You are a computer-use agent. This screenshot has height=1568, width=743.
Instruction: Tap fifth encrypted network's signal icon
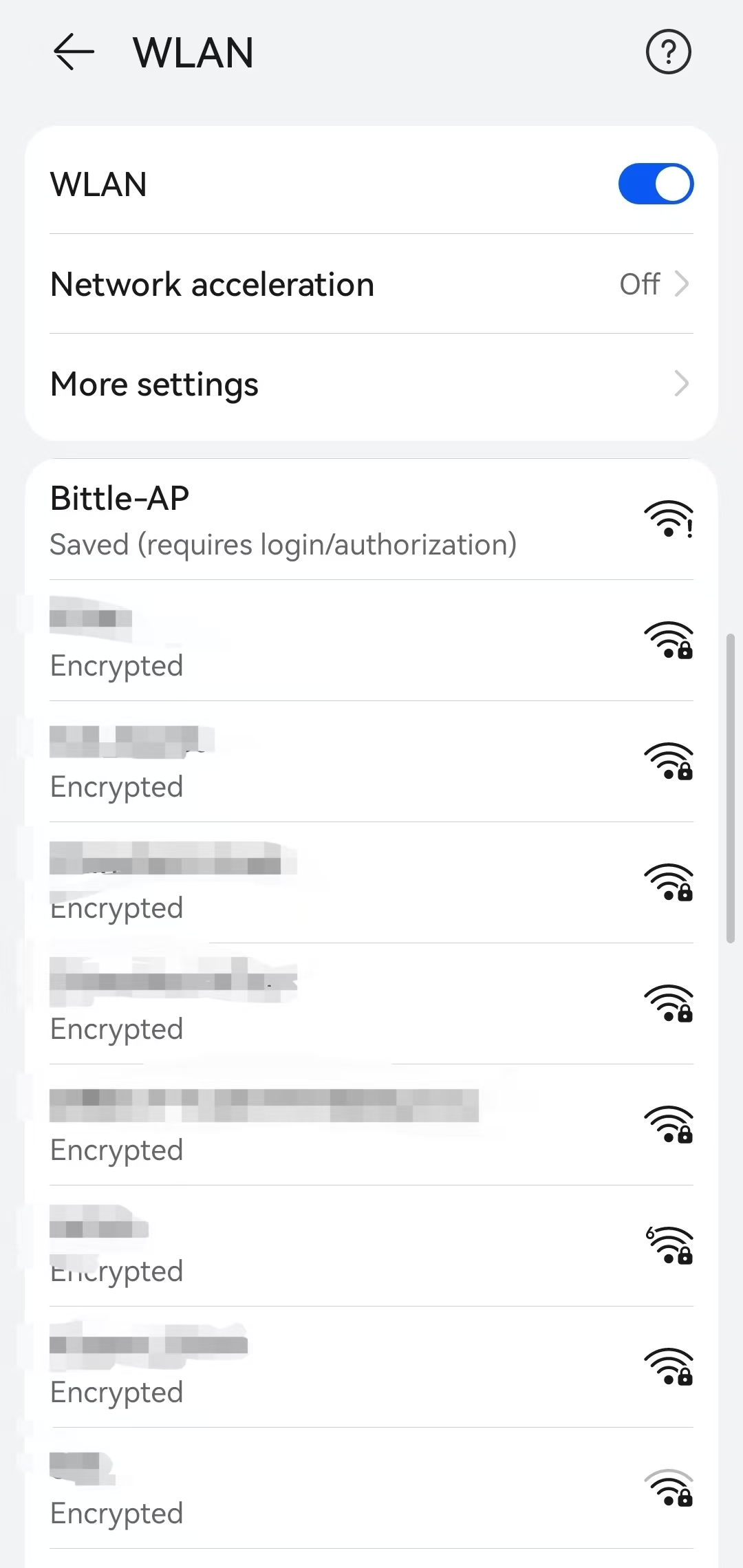[668, 1124]
